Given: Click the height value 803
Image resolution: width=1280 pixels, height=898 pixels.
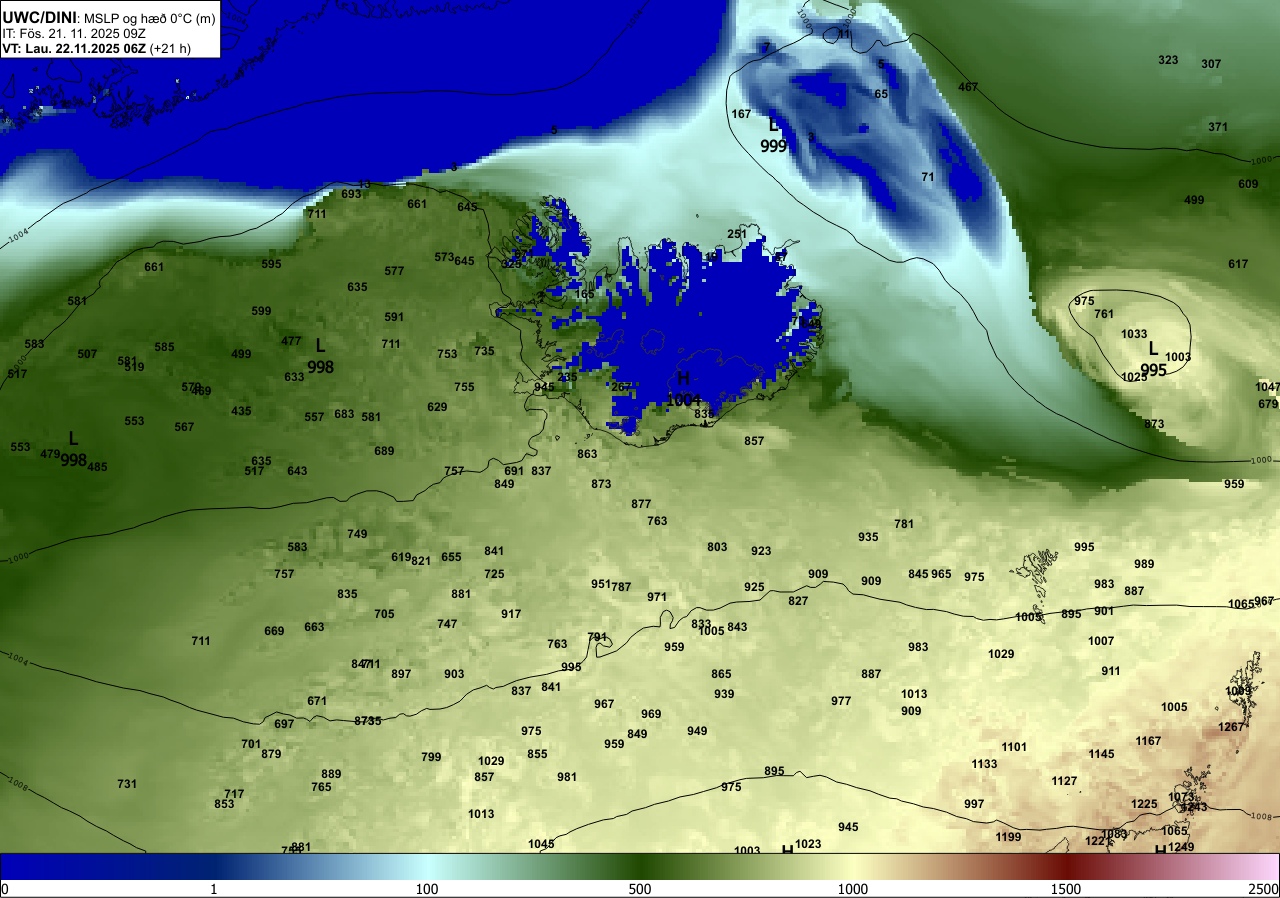Looking at the screenshot, I should pyautogui.click(x=717, y=547).
